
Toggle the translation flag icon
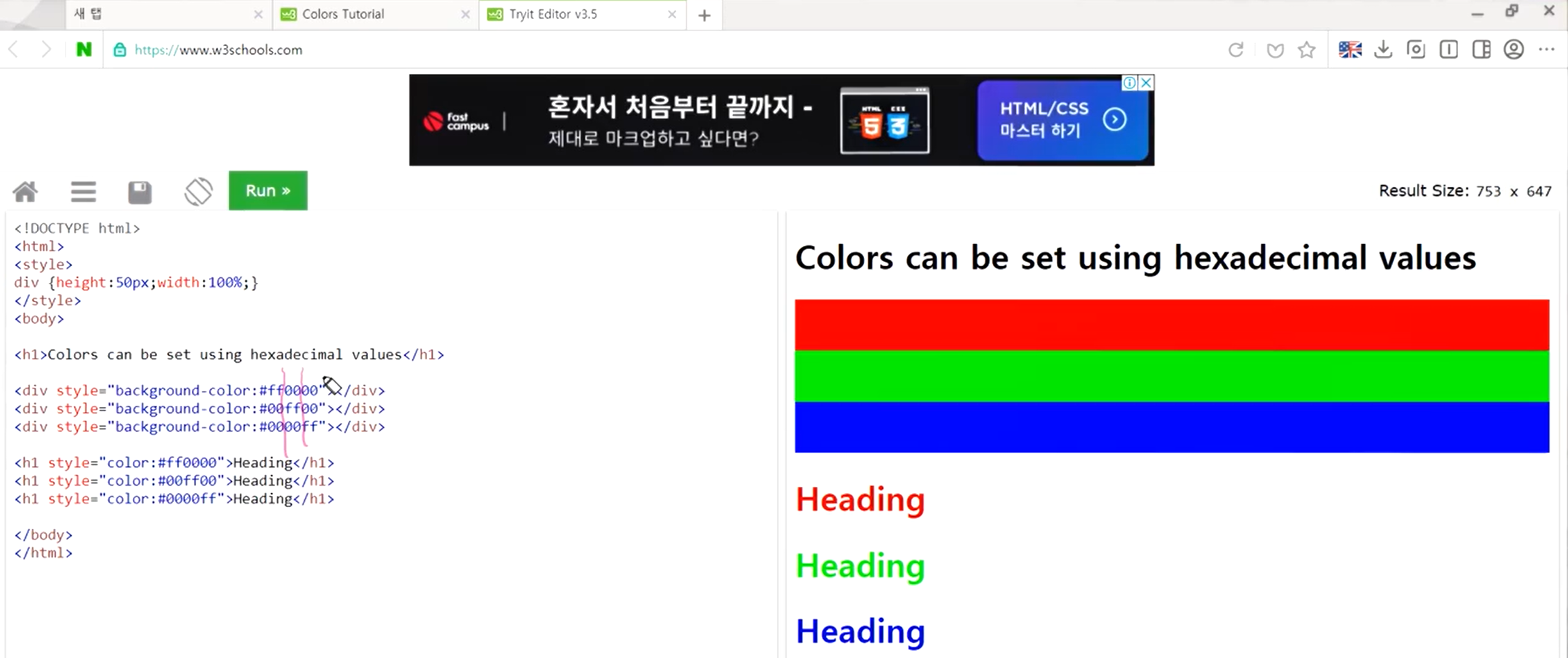click(1350, 49)
